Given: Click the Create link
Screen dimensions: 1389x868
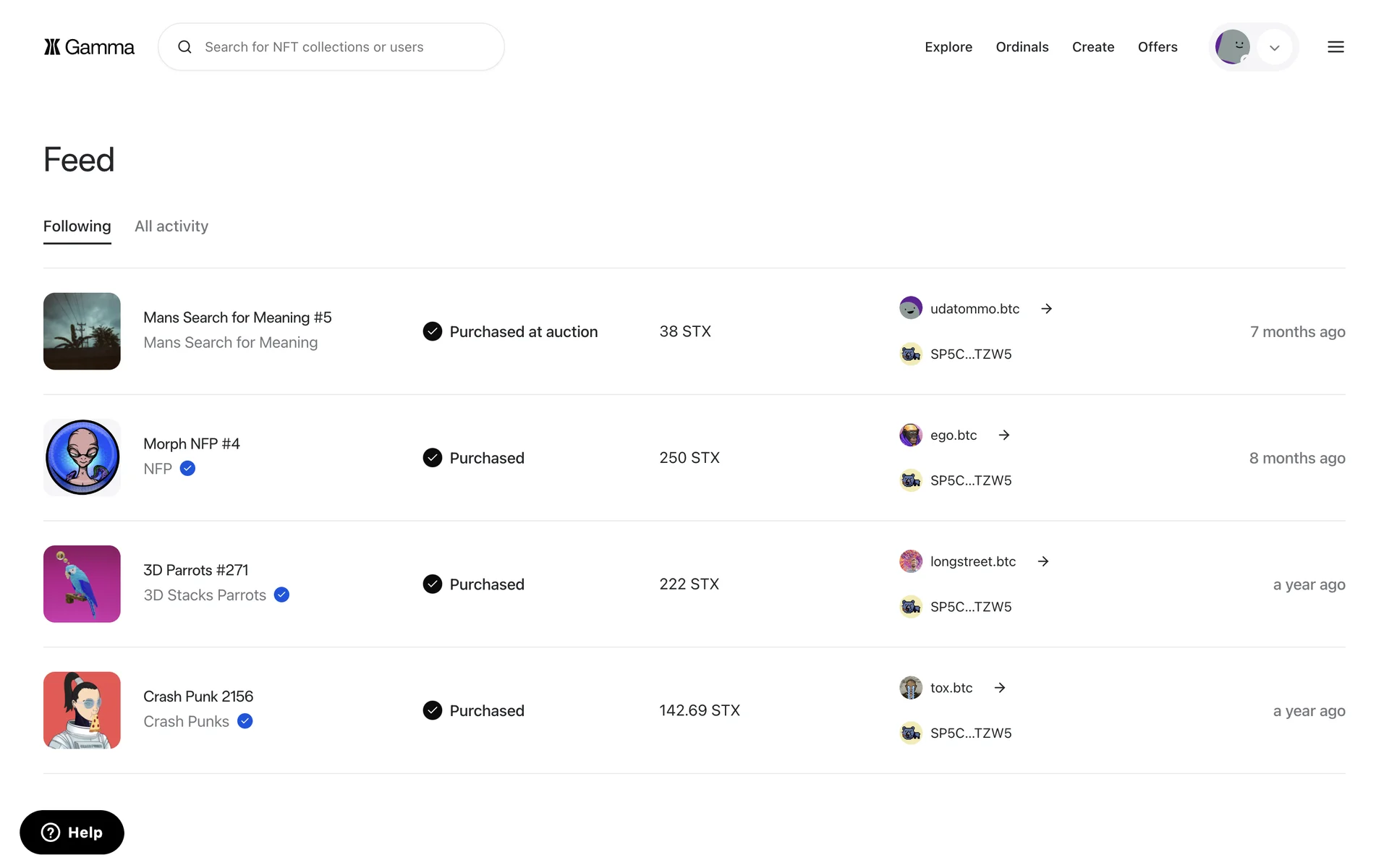Looking at the screenshot, I should (x=1092, y=47).
